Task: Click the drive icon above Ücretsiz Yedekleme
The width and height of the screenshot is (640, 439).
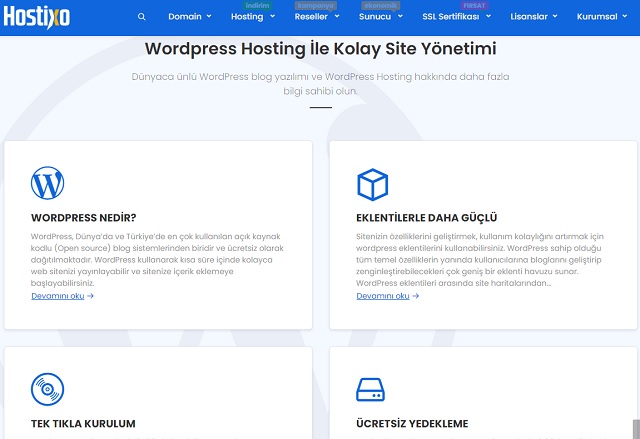Action: [371, 390]
